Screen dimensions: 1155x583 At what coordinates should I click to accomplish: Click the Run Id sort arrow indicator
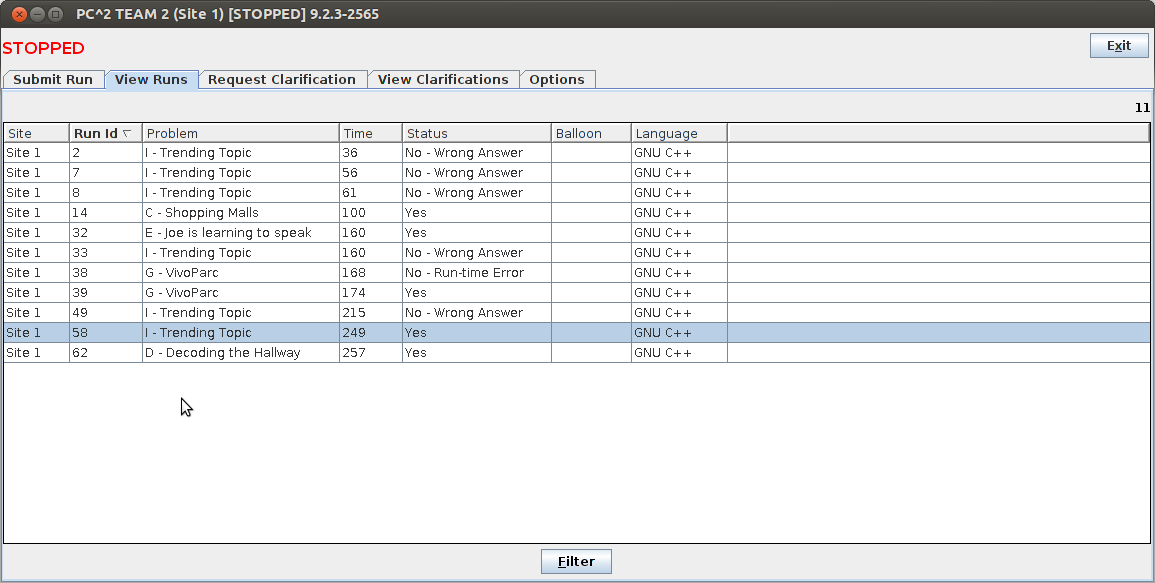point(127,133)
